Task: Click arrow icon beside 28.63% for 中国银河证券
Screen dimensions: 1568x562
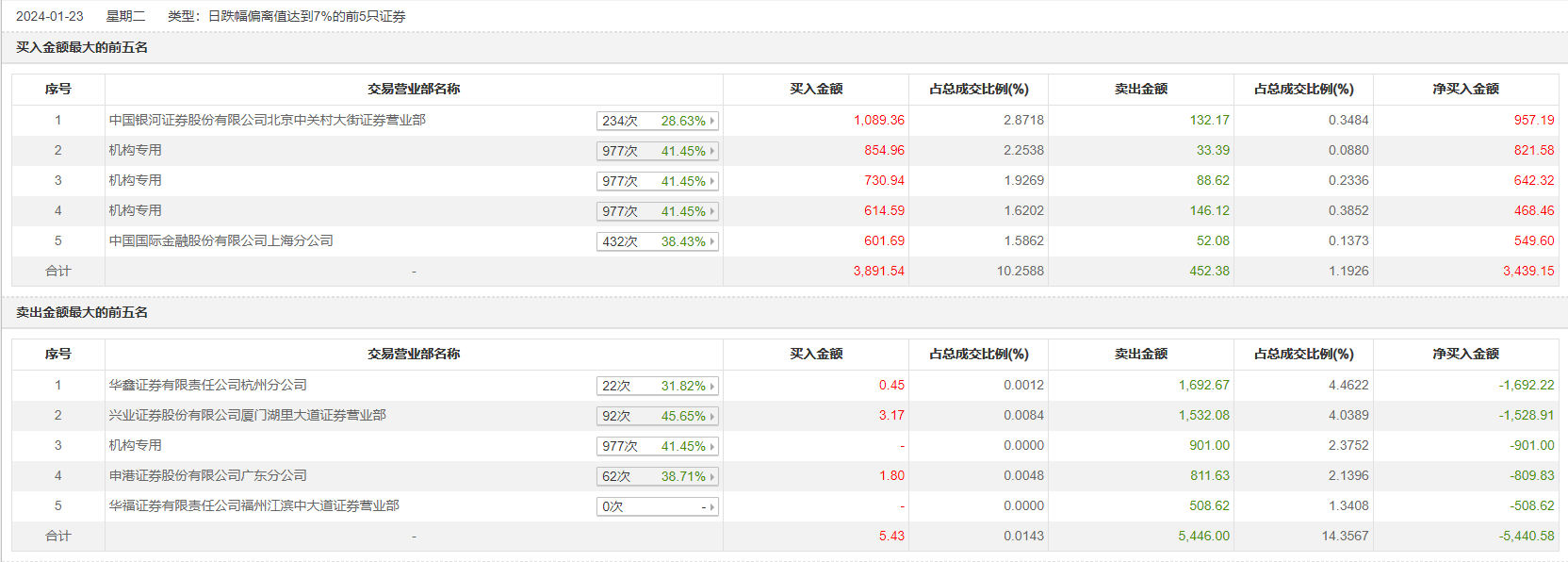Action: [x=712, y=121]
